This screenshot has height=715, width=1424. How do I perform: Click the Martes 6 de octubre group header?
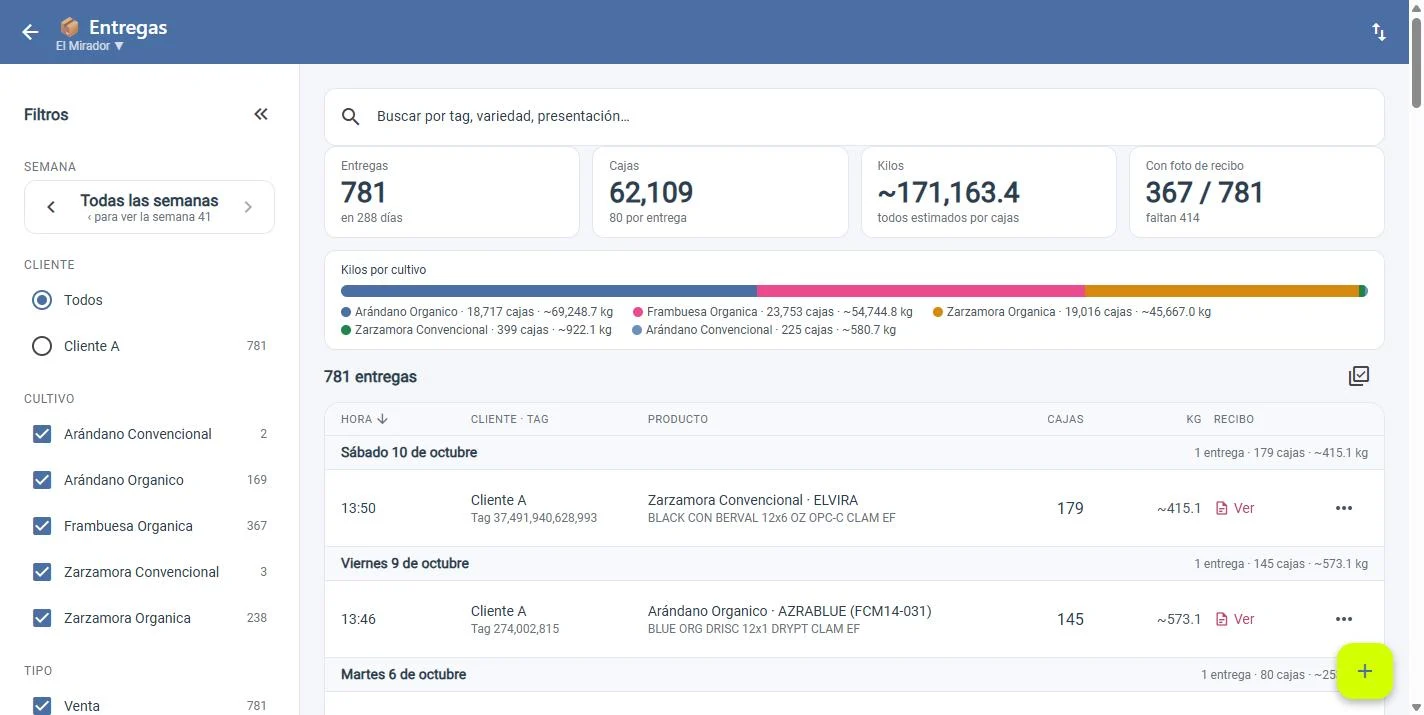click(x=854, y=675)
